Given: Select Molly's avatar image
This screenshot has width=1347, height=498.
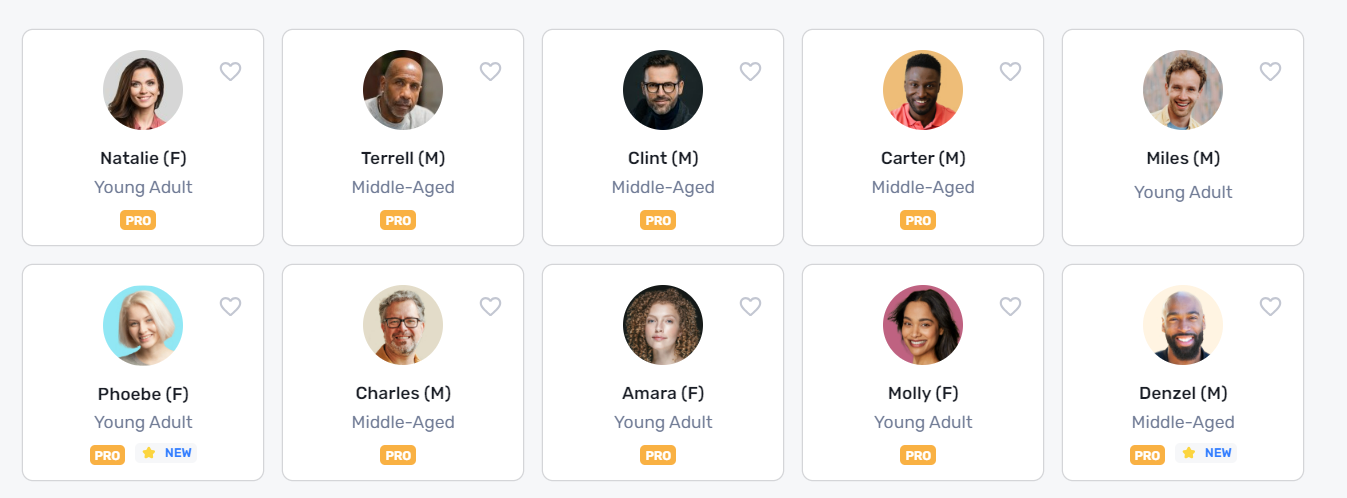Looking at the screenshot, I should pyautogui.click(x=923, y=325).
